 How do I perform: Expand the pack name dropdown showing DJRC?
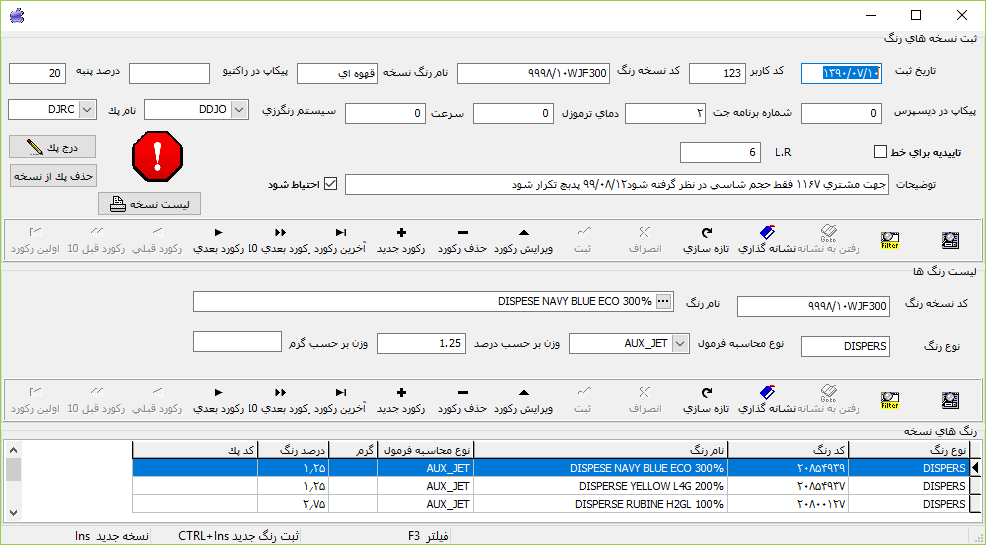coord(86,108)
